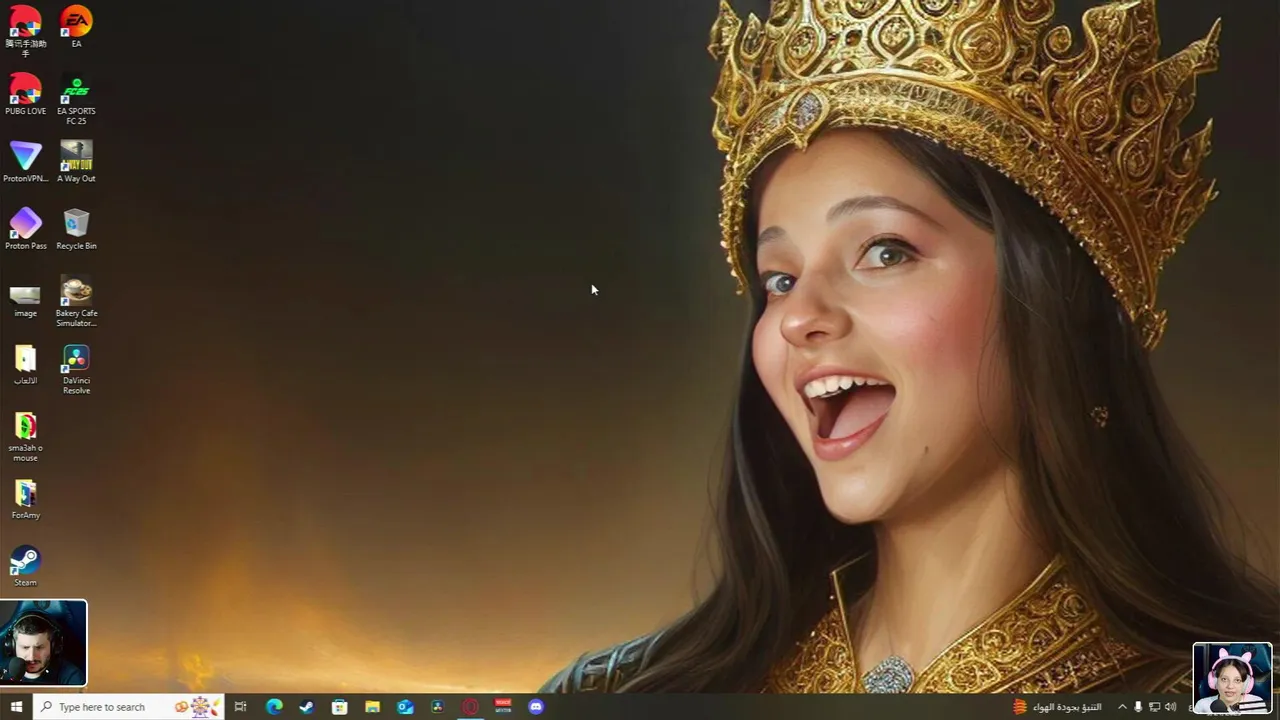Select the PUBG LOVE desktop icon
This screenshot has height=720, width=1280.
point(25,95)
